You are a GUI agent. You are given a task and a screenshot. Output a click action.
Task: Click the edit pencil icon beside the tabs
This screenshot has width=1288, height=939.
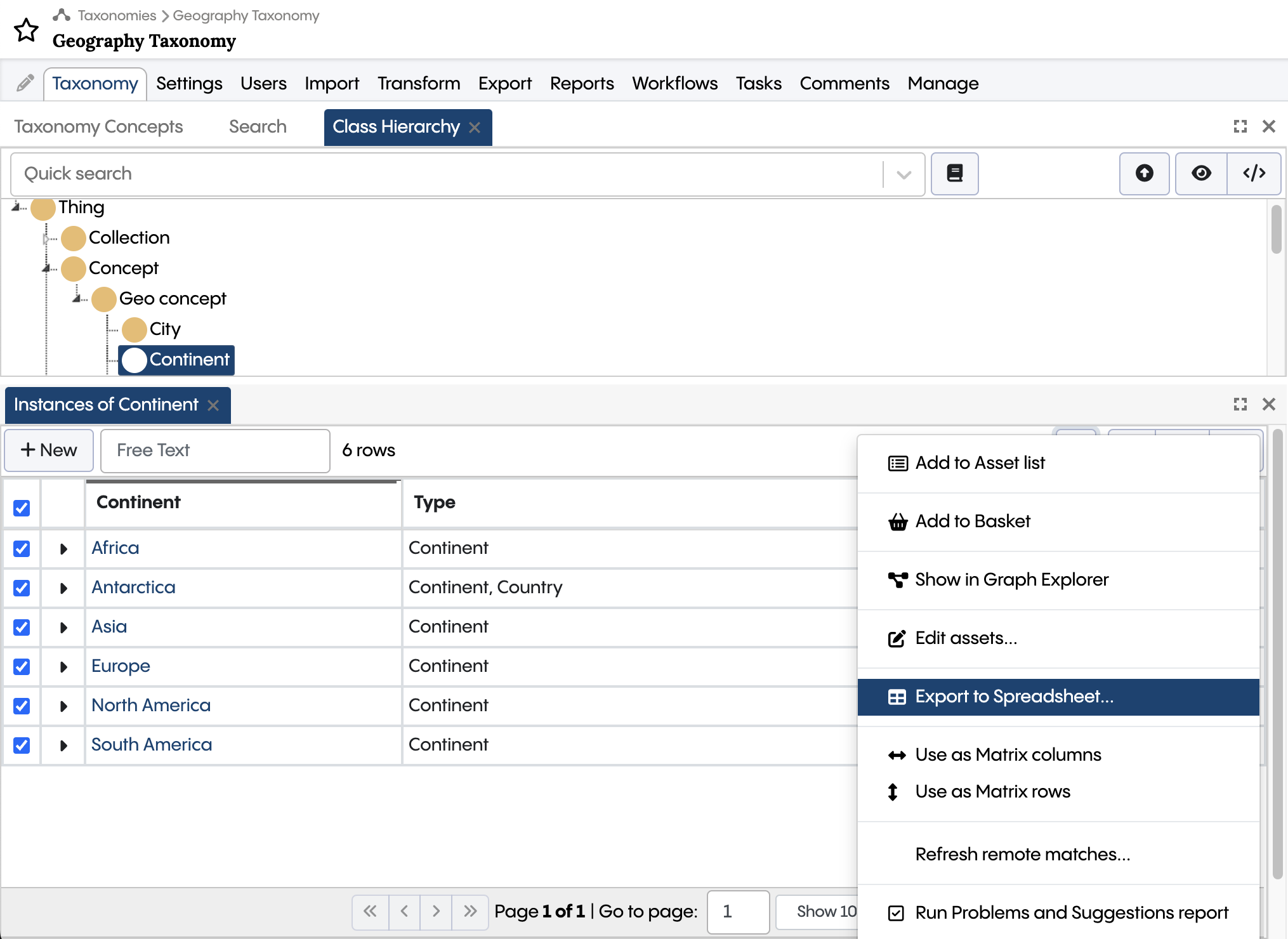25,83
